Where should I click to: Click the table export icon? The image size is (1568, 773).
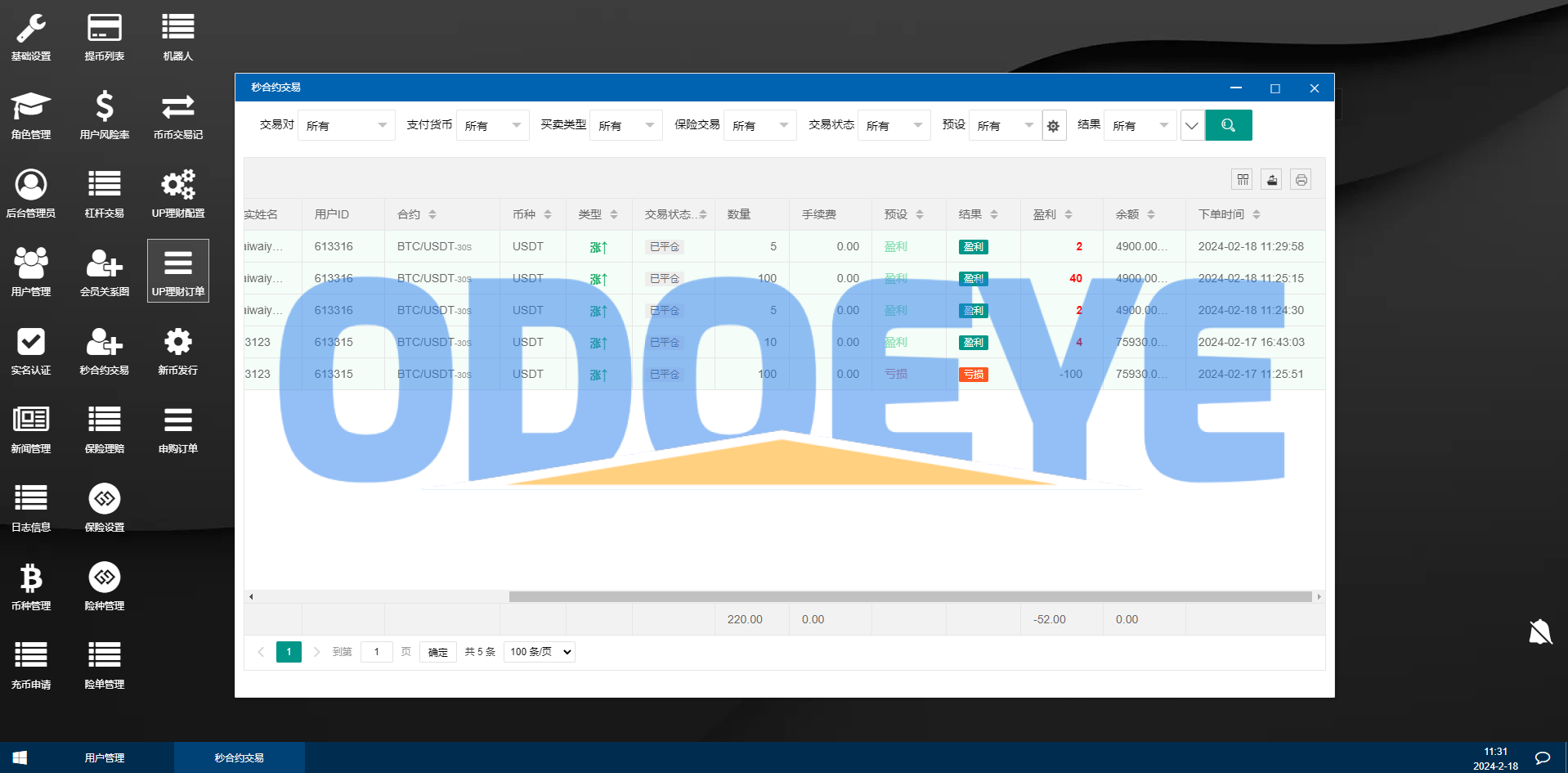pyautogui.click(x=1272, y=179)
